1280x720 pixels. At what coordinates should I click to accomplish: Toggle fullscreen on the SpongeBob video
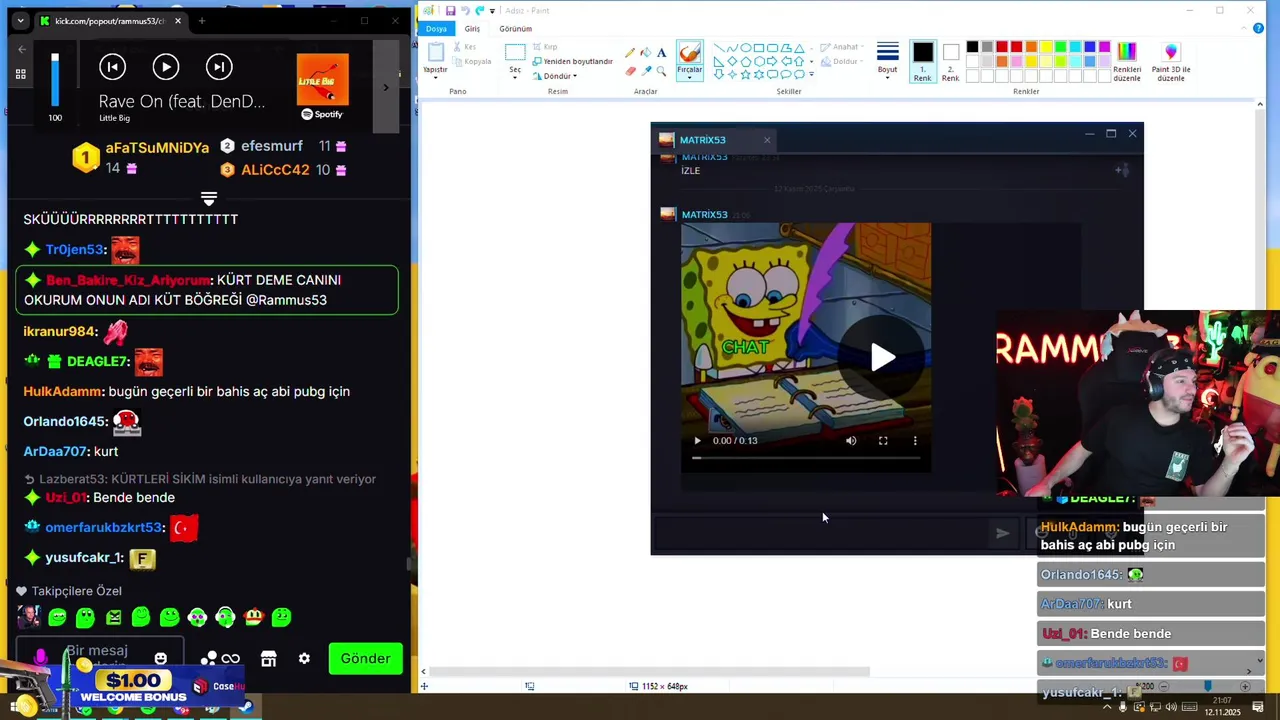883,440
